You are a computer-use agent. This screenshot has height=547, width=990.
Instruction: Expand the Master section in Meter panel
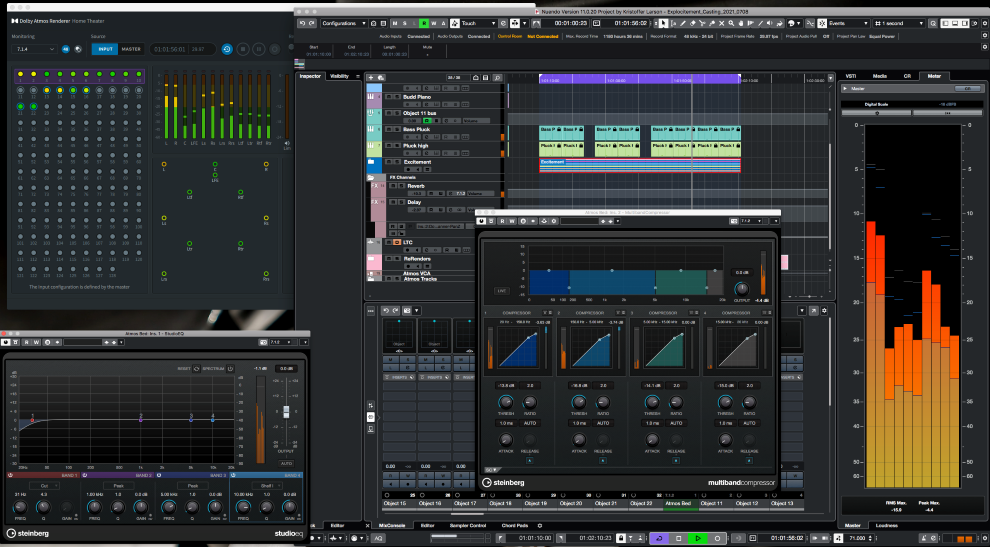[x=845, y=88]
